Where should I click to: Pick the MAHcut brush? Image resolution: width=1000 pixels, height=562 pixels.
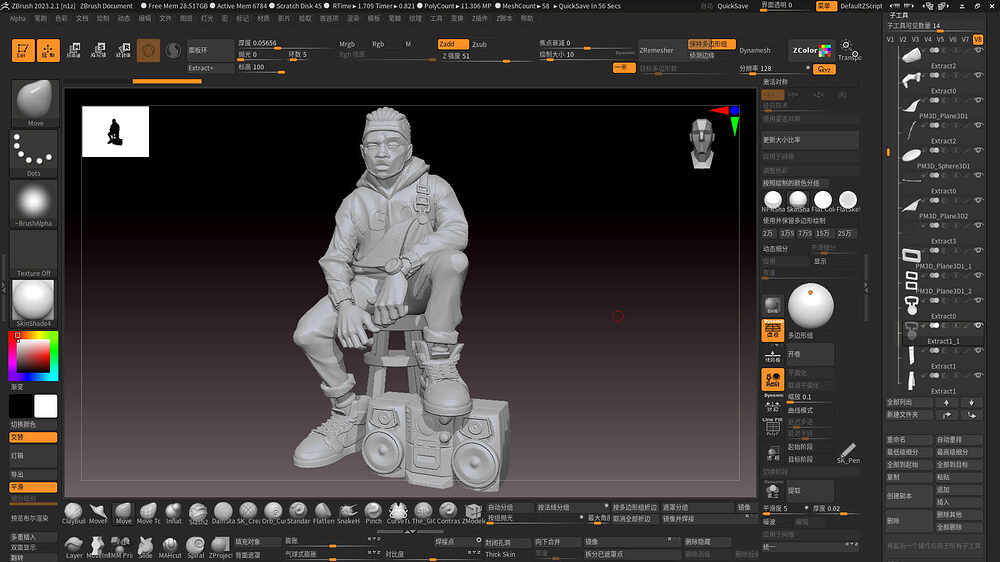[x=170, y=547]
